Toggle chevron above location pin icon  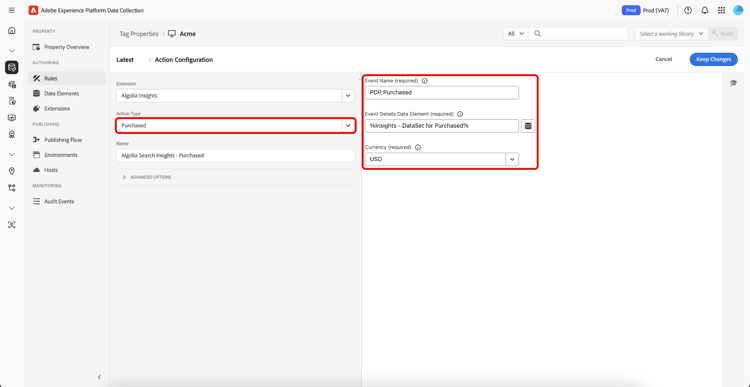[12, 155]
